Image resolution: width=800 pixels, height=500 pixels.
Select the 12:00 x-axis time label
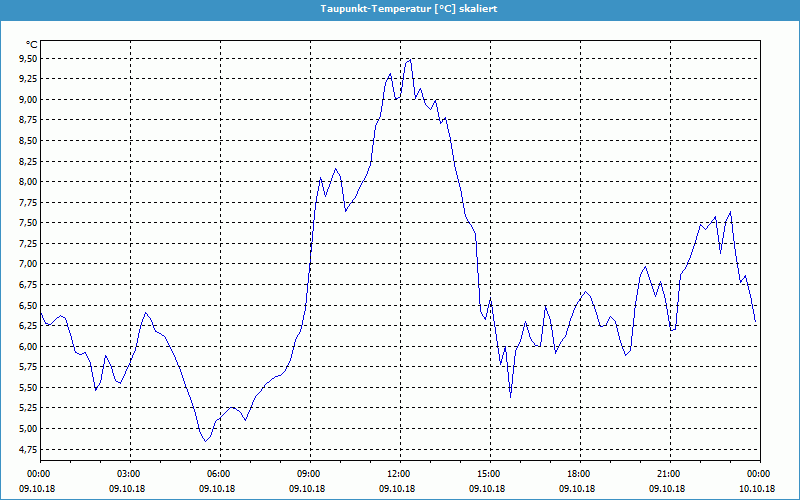click(x=399, y=474)
